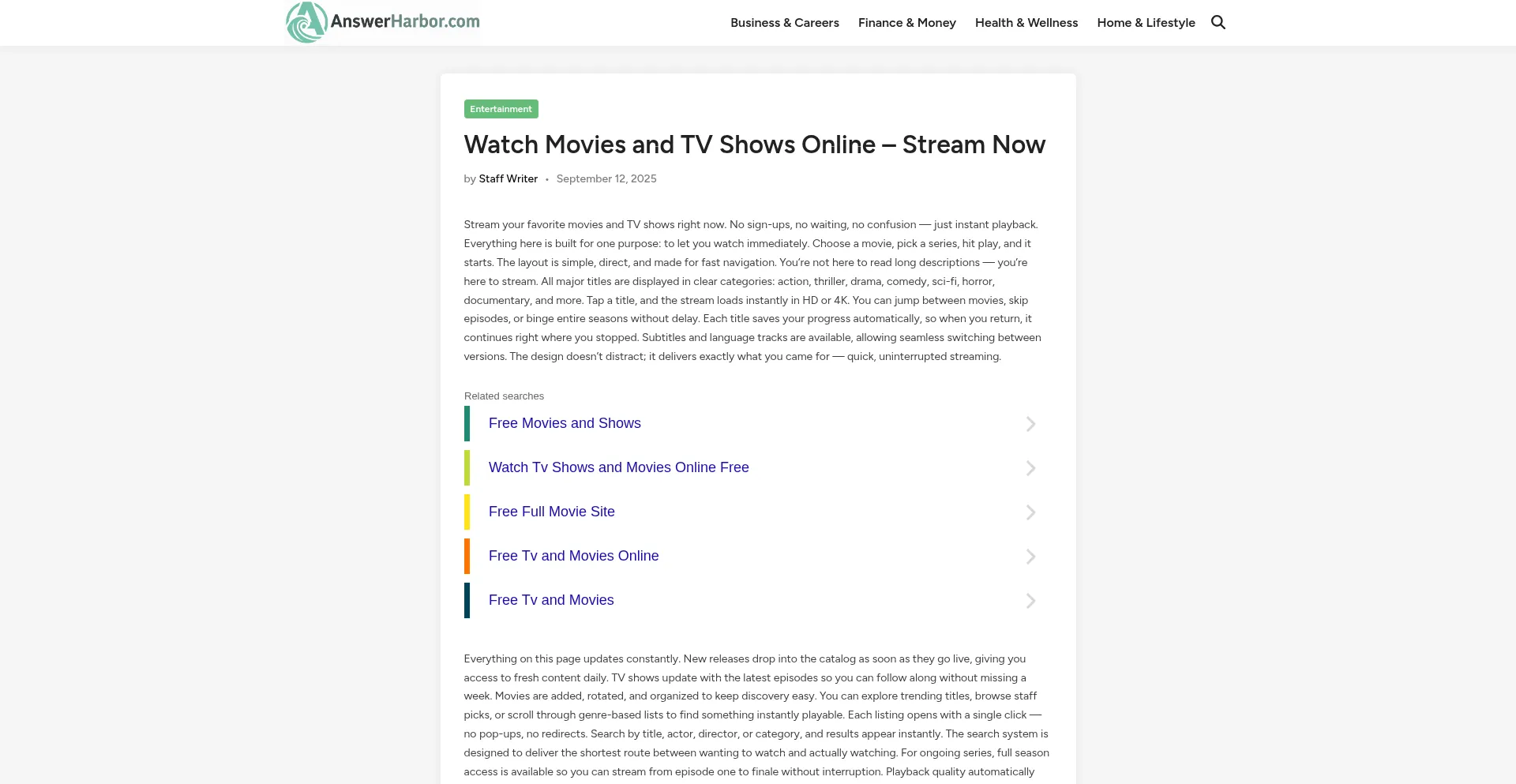Click chevron beside Free Movies and Shows

[x=1030, y=424]
